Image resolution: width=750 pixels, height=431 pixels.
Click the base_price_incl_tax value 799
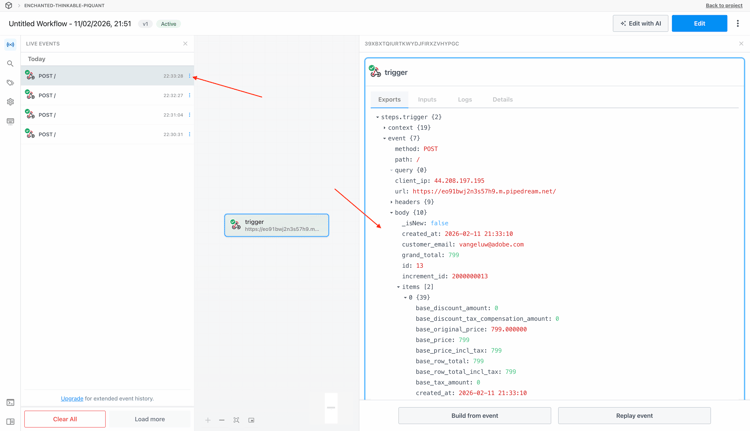pyautogui.click(x=496, y=351)
